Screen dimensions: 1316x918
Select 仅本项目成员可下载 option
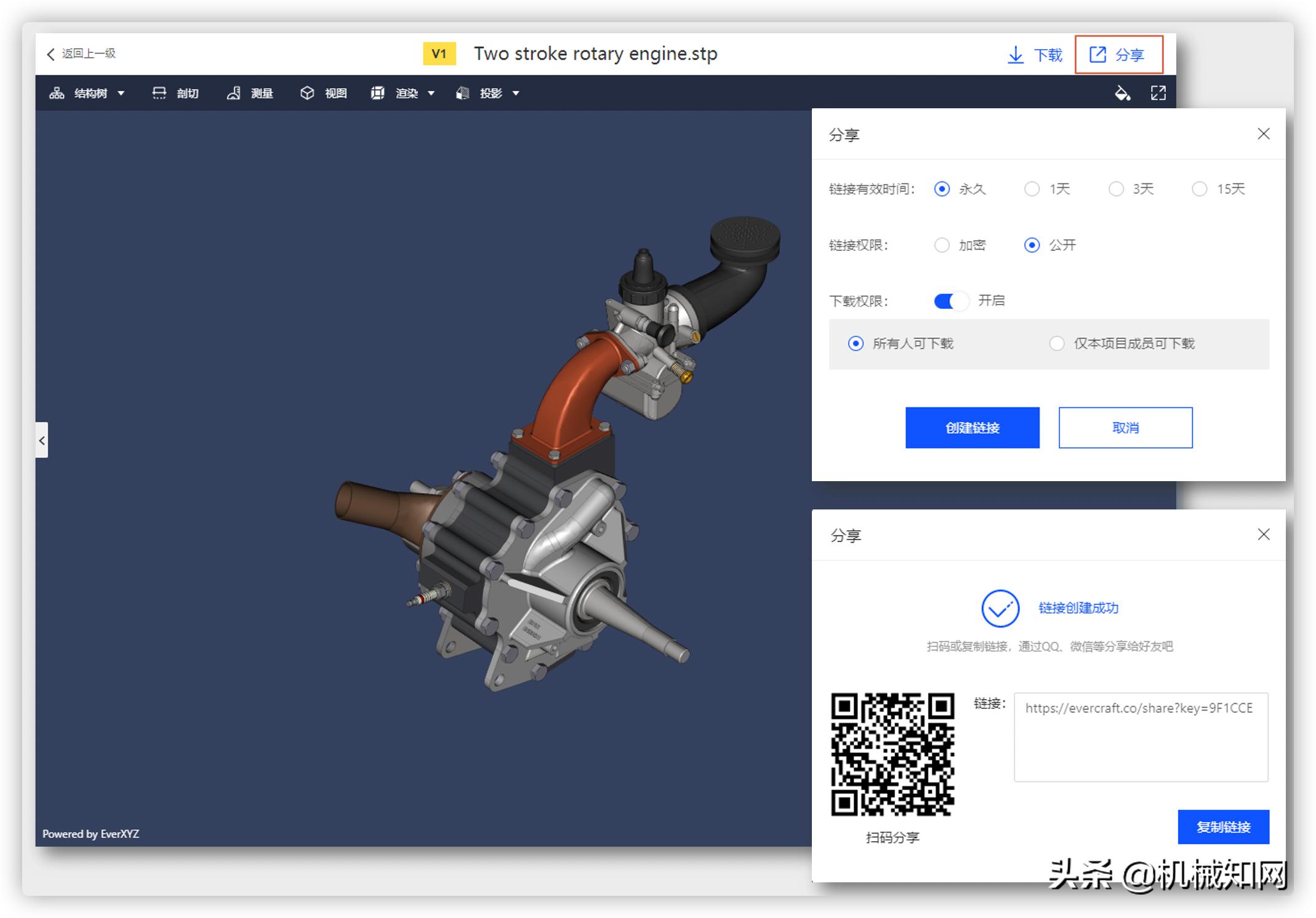tap(1056, 343)
